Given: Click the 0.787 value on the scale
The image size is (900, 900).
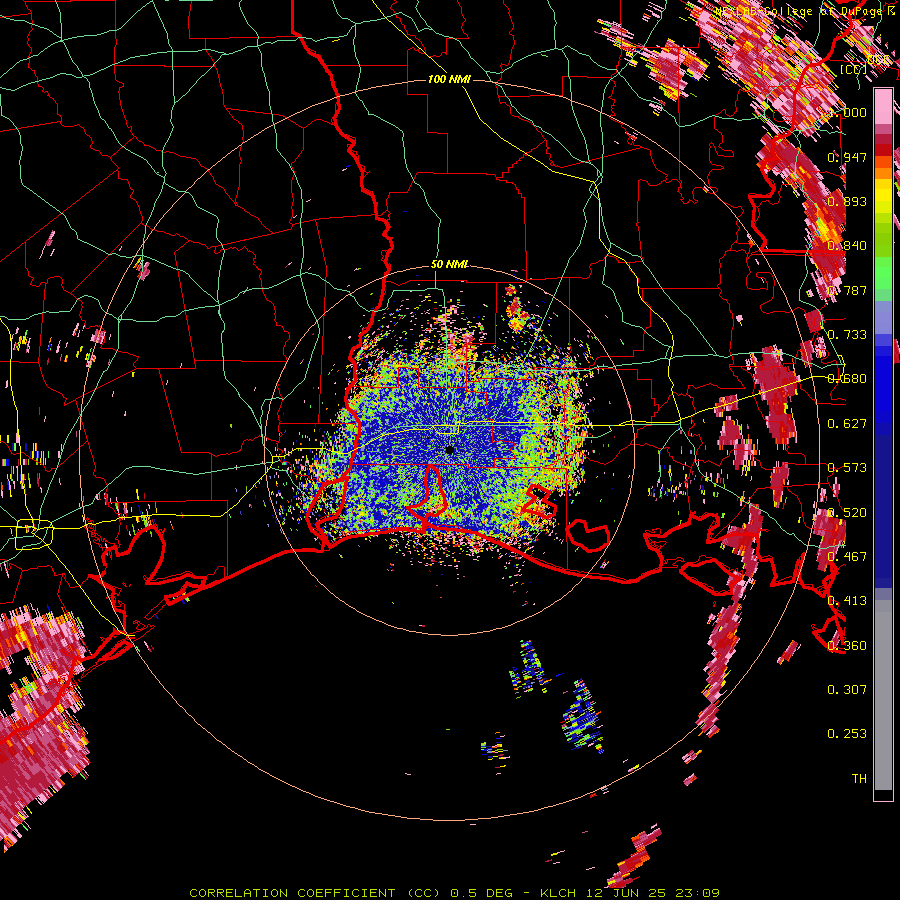Looking at the screenshot, I should click(x=847, y=290).
